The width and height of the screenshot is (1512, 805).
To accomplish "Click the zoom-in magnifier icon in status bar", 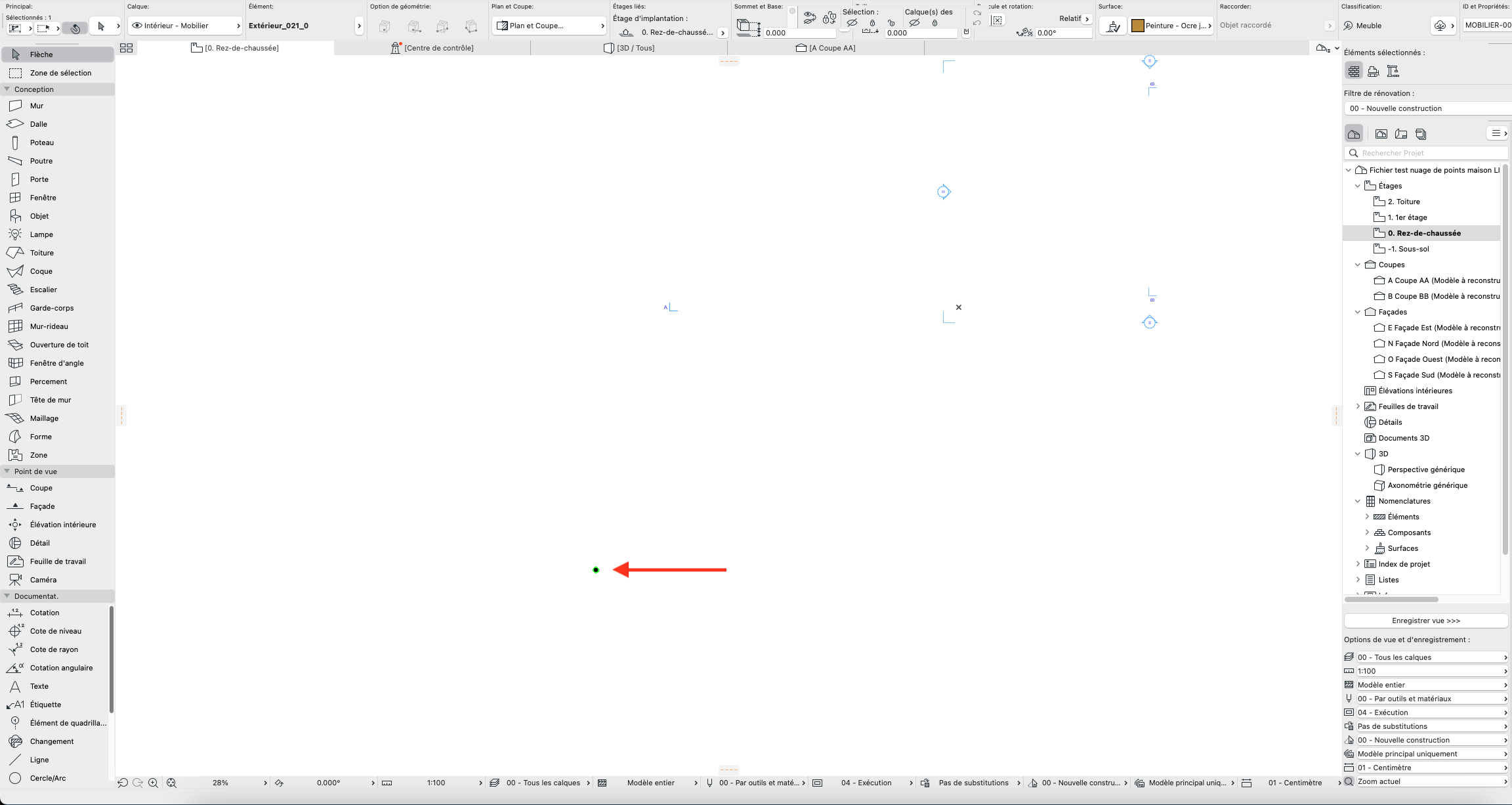I will tap(154, 783).
